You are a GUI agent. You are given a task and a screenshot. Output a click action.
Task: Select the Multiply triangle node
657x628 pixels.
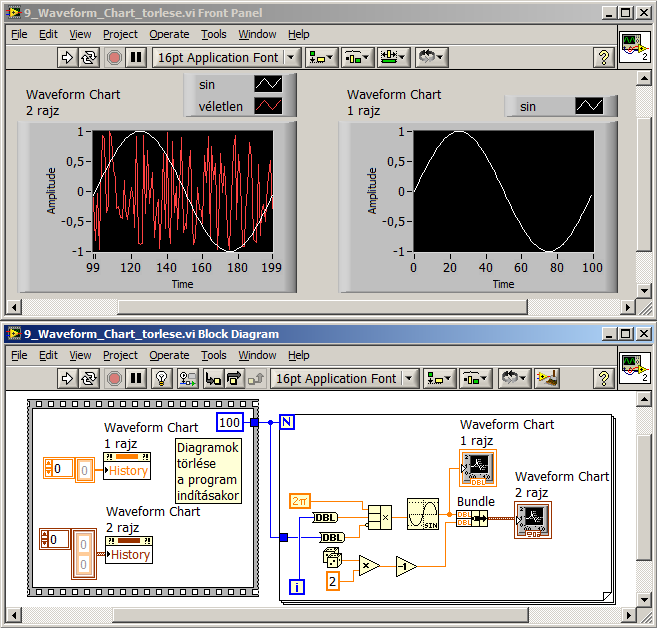369,566
